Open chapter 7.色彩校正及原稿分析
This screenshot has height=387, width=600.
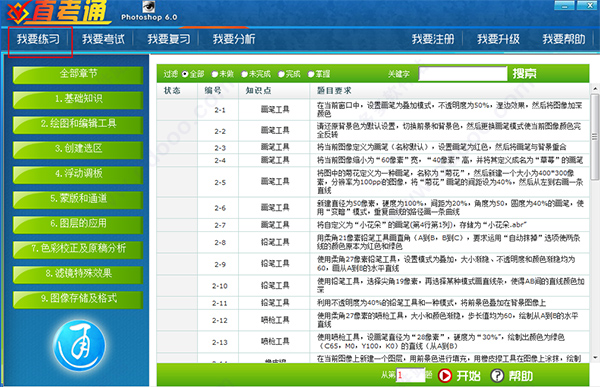click(x=78, y=249)
